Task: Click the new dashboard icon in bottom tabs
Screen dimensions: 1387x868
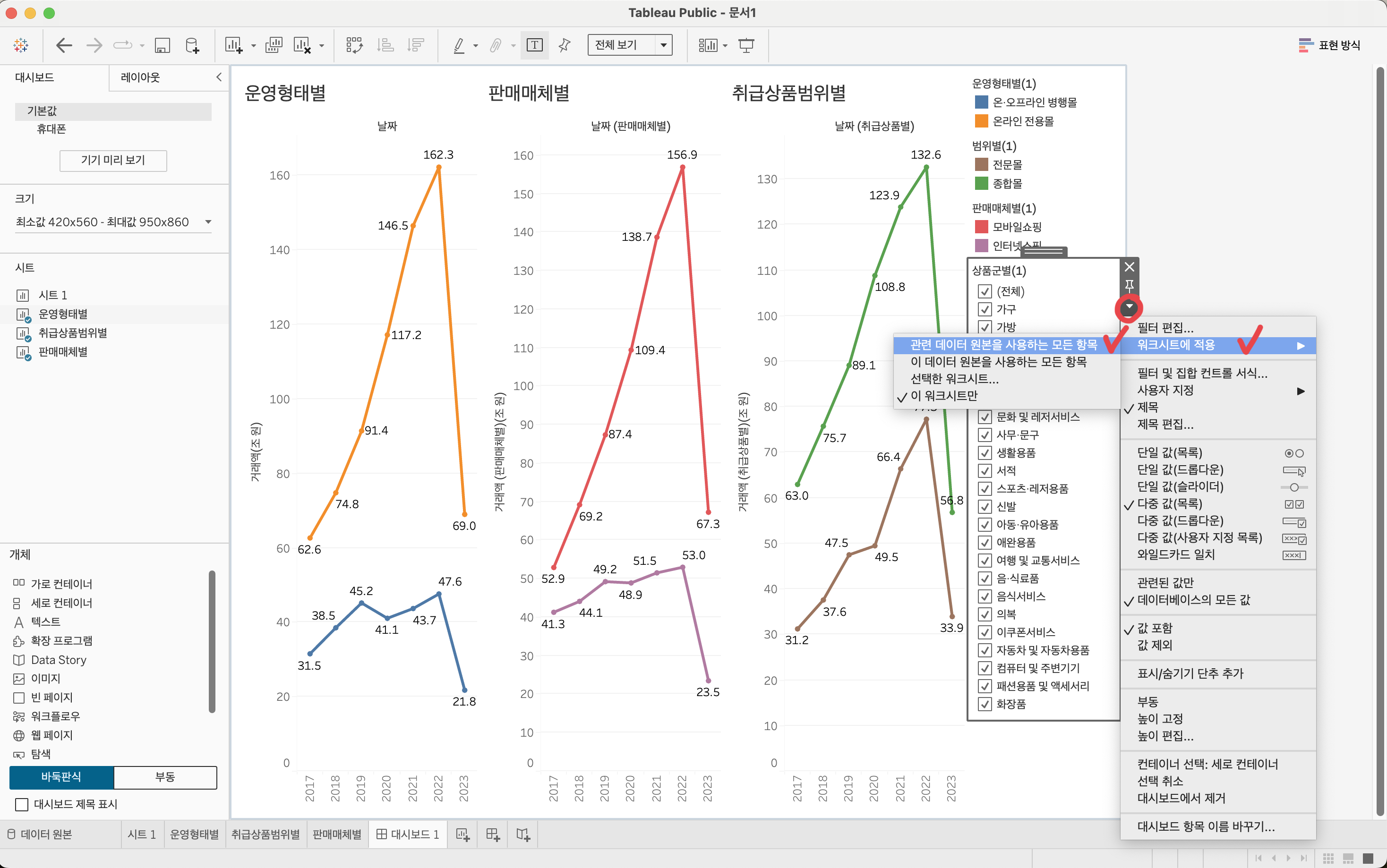Action: (x=493, y=834)
